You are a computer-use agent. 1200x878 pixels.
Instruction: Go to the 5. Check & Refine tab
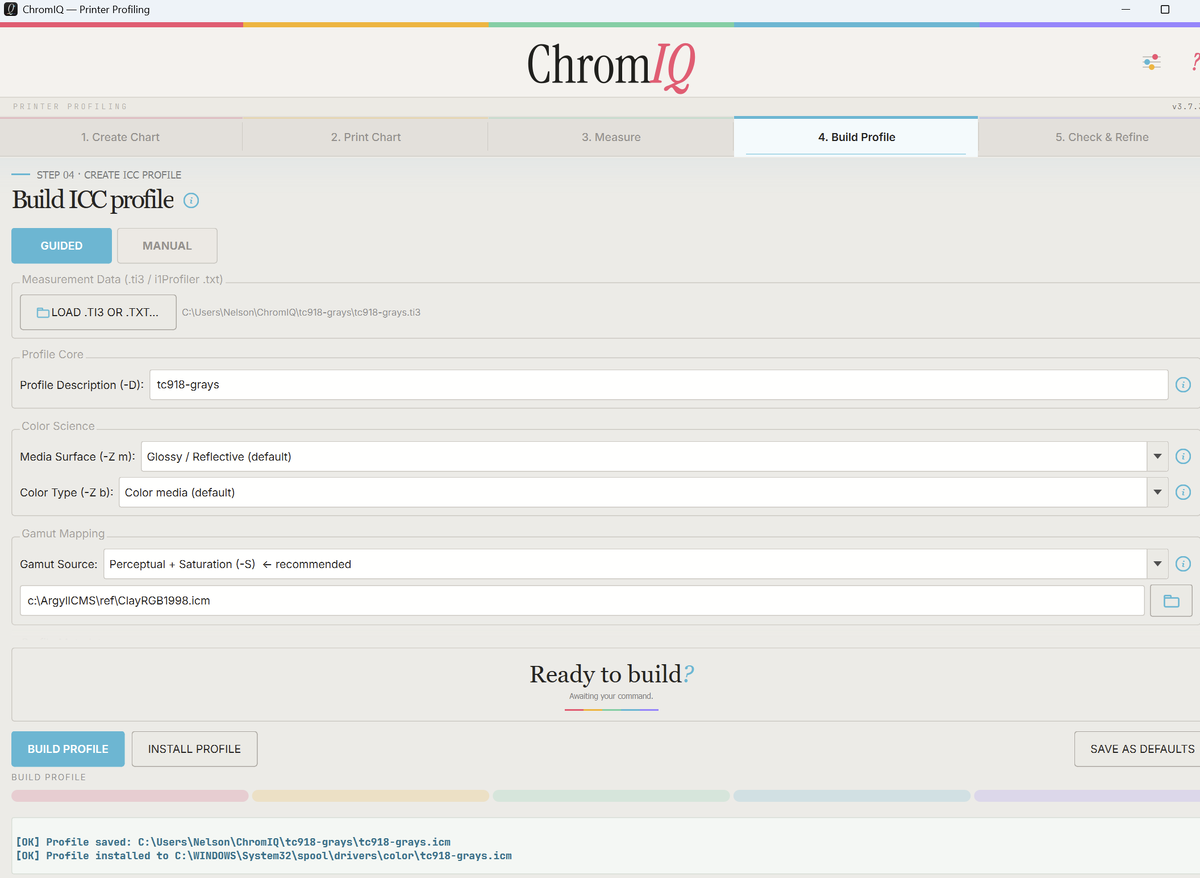(x=1090, y=137)
